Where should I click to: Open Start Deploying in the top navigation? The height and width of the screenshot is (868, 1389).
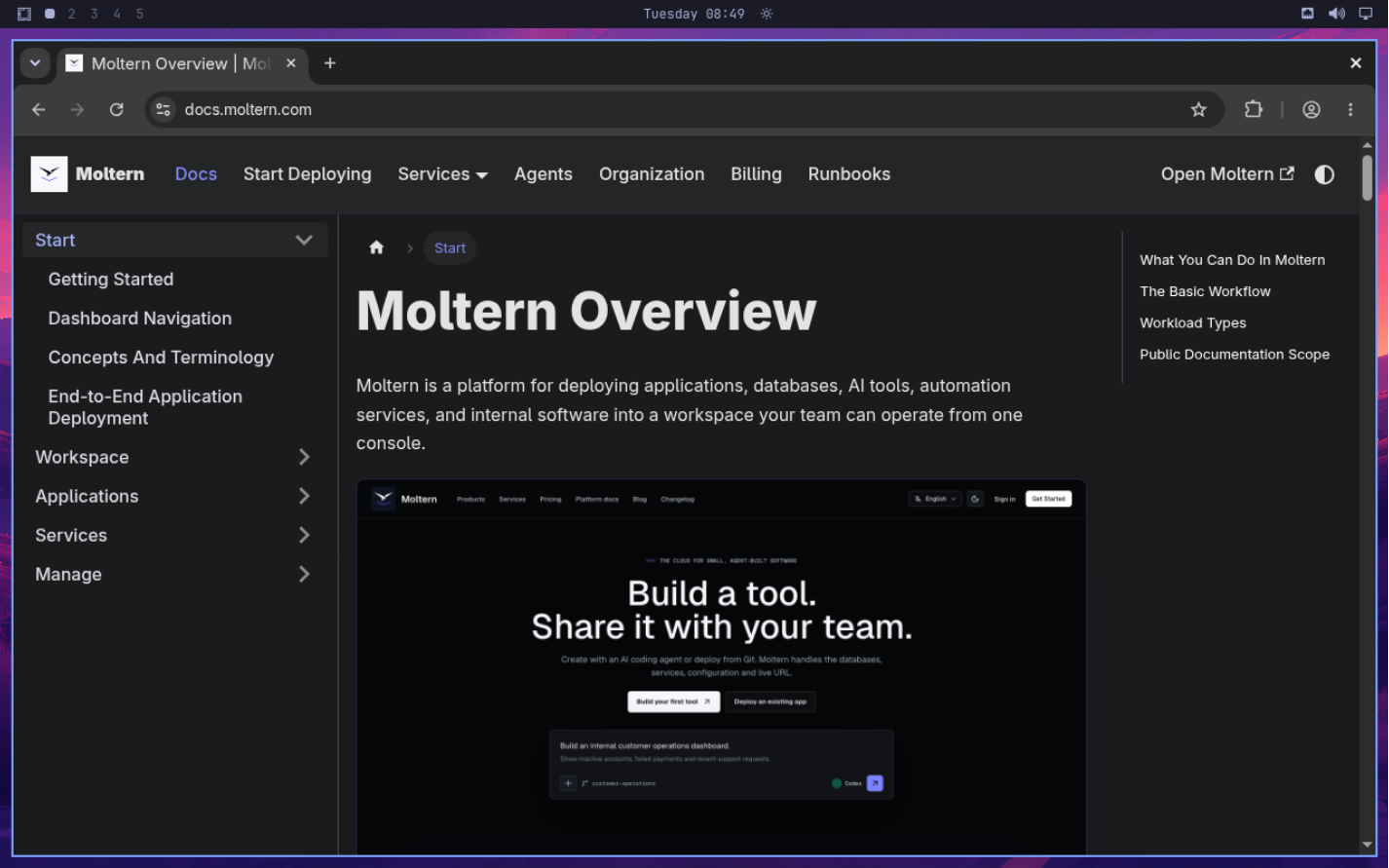307,174
